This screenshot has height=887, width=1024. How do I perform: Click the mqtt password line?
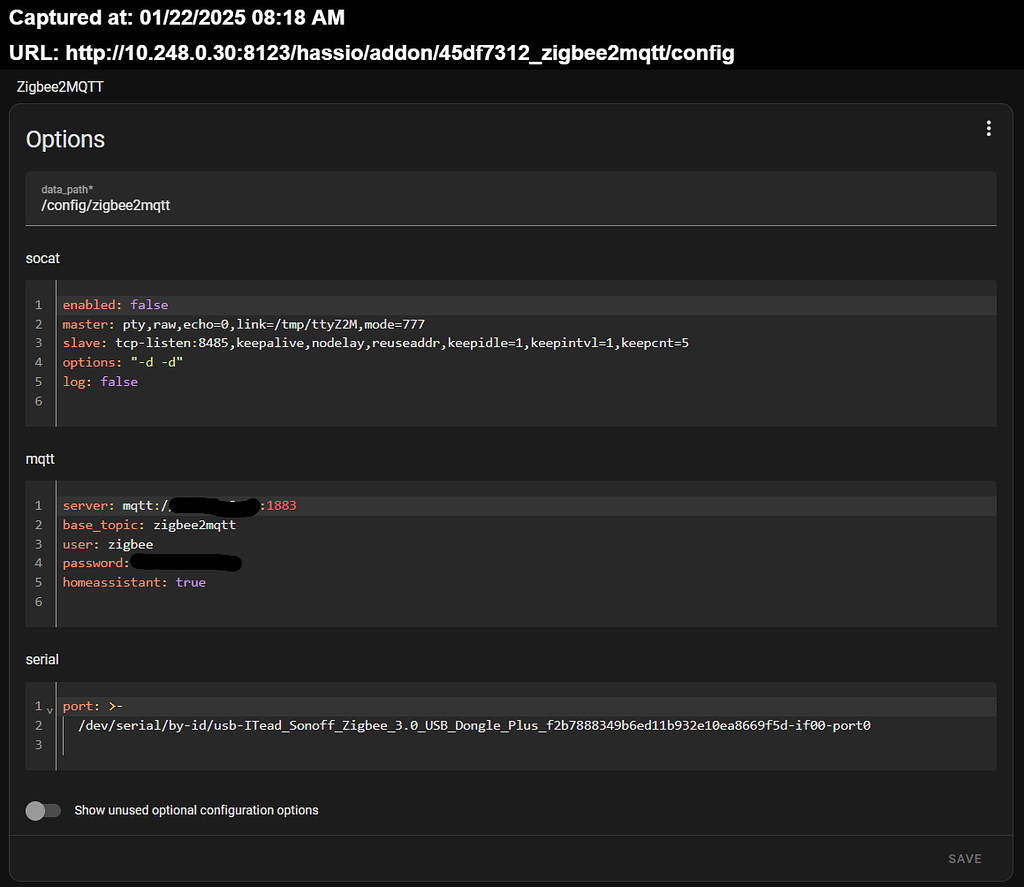click(x=526, y=563)
